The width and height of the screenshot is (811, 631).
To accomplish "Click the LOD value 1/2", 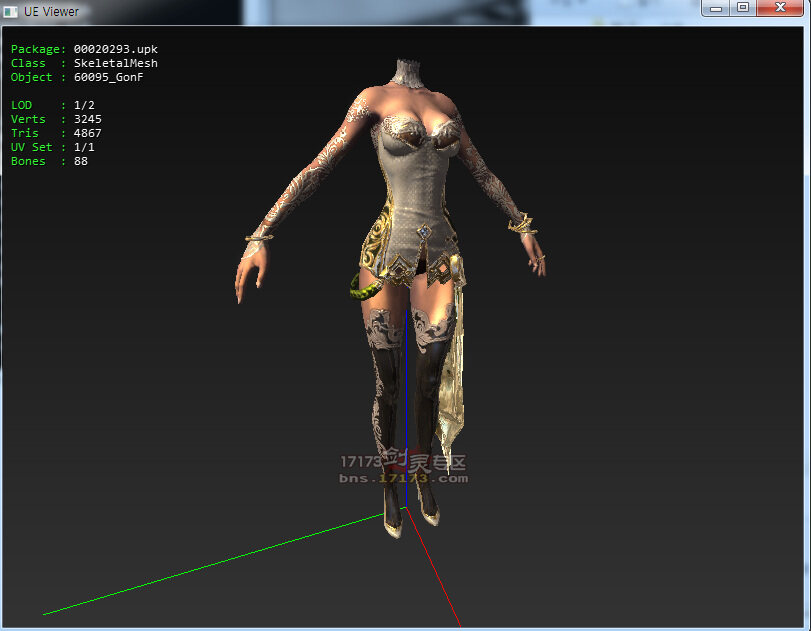I will coord(84,105).
